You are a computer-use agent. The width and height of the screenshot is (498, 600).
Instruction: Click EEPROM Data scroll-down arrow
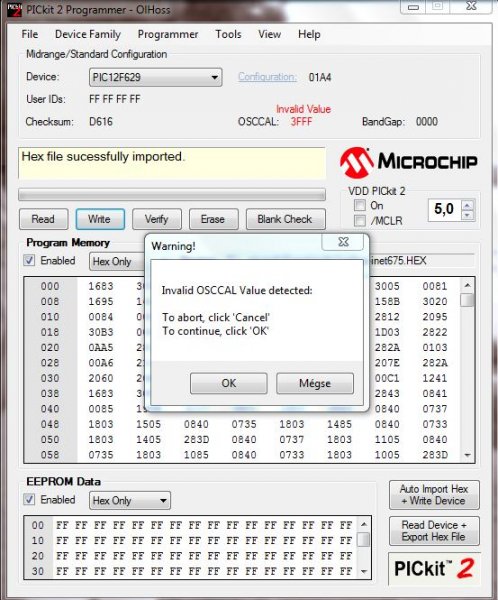tap(364, 571)
